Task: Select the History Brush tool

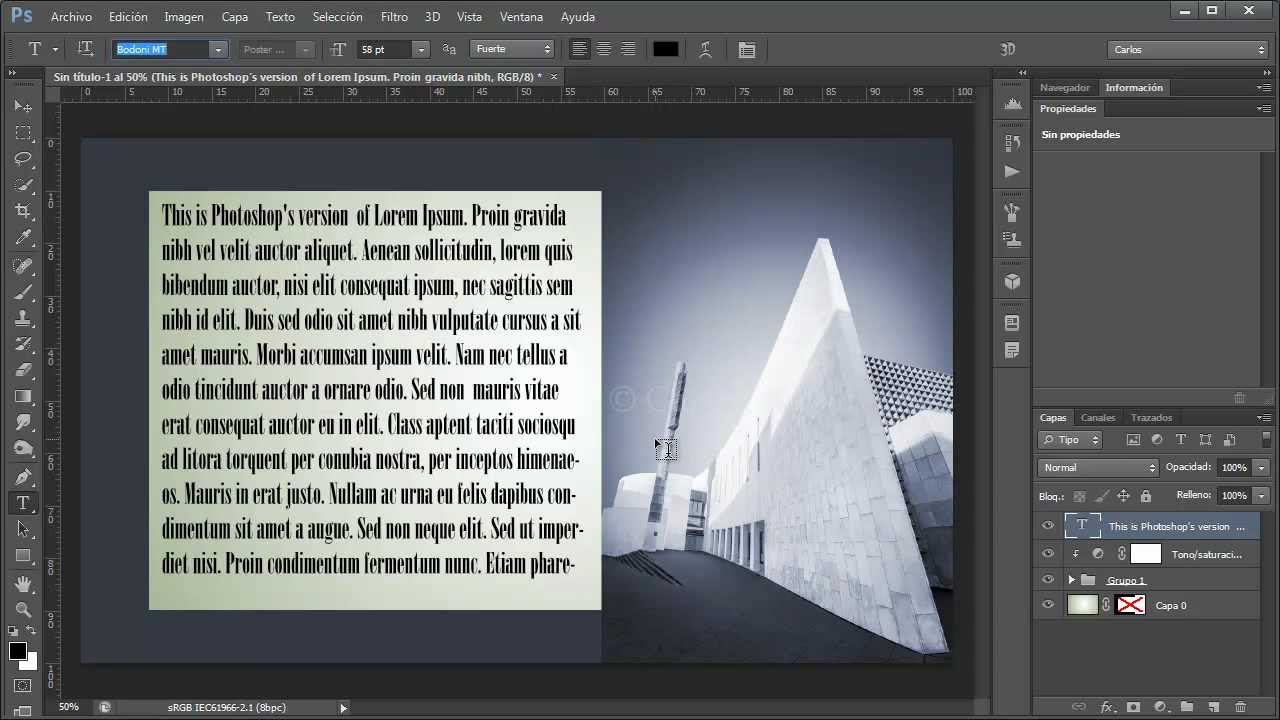Action: coord(23,344)
